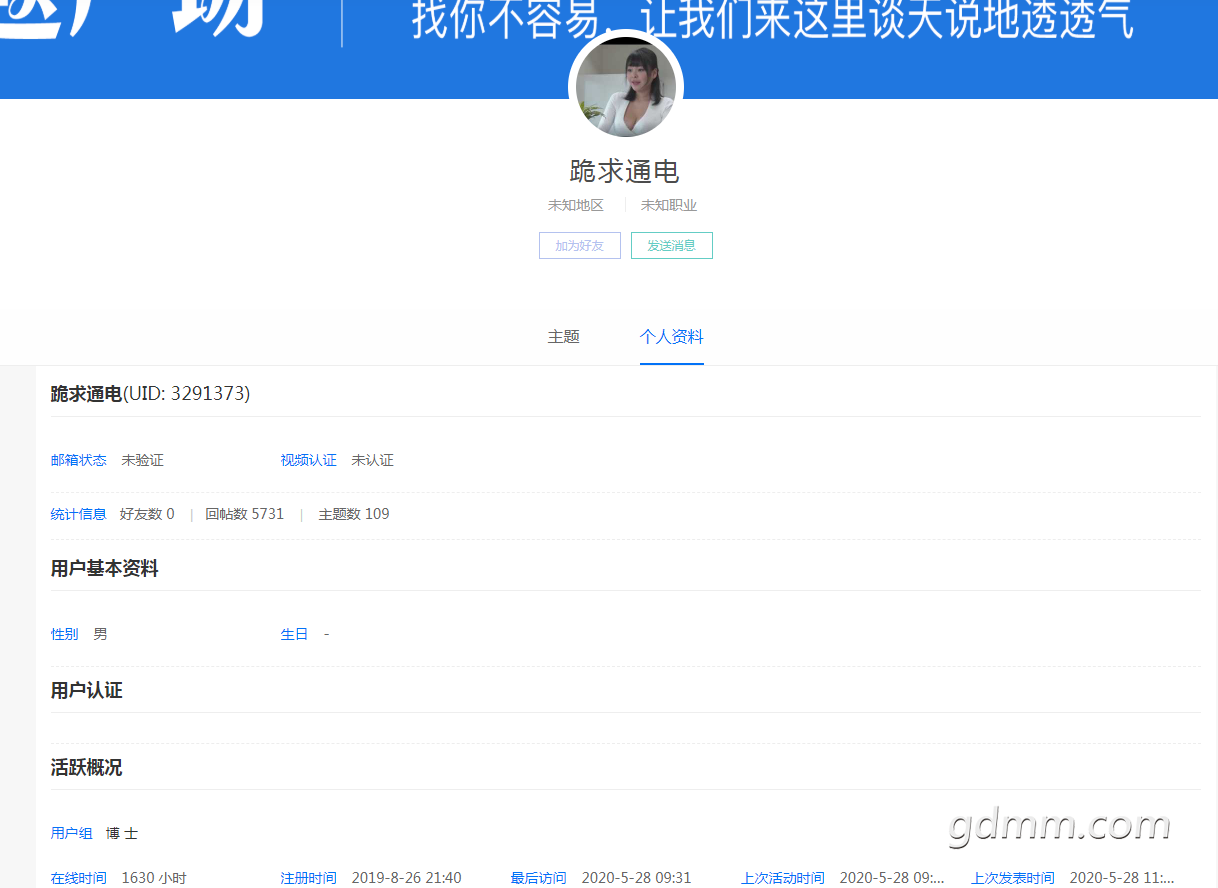Click the 2020-5-28 09:31 last visit value

tap(637, 878)
